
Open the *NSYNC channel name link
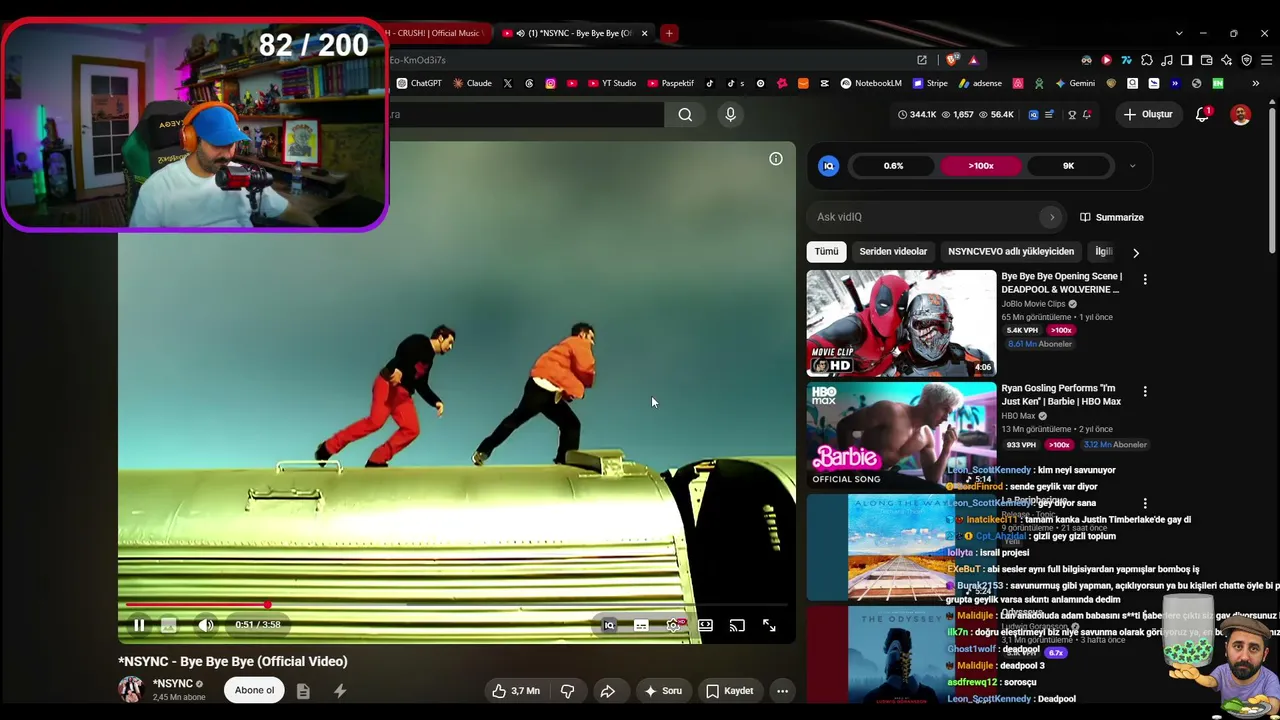(x=173, y=684)
